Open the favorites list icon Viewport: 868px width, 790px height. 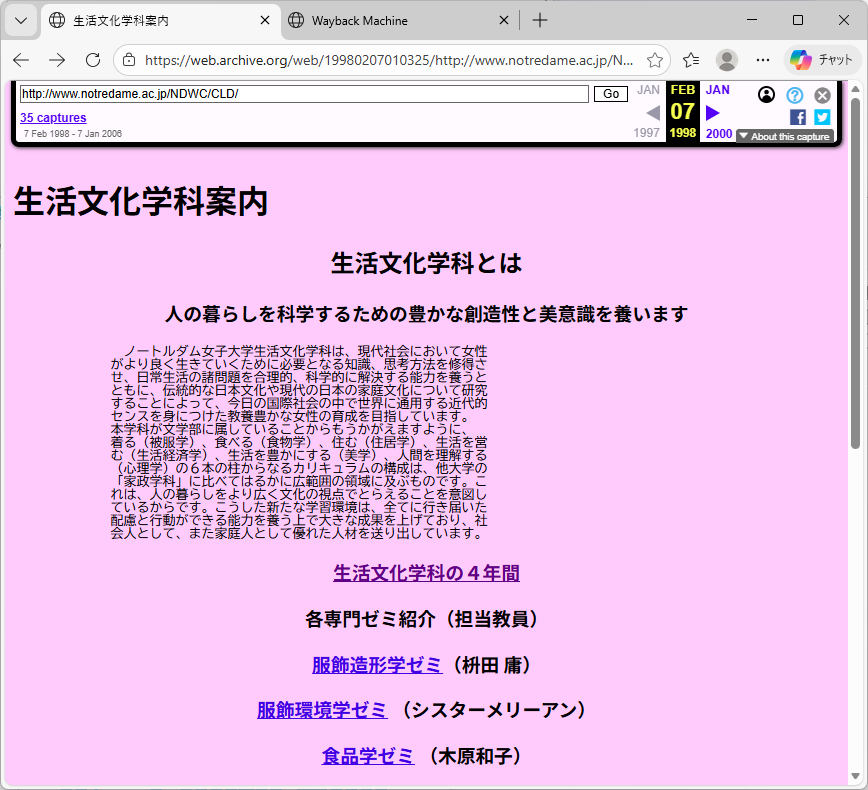pos(691,60)
